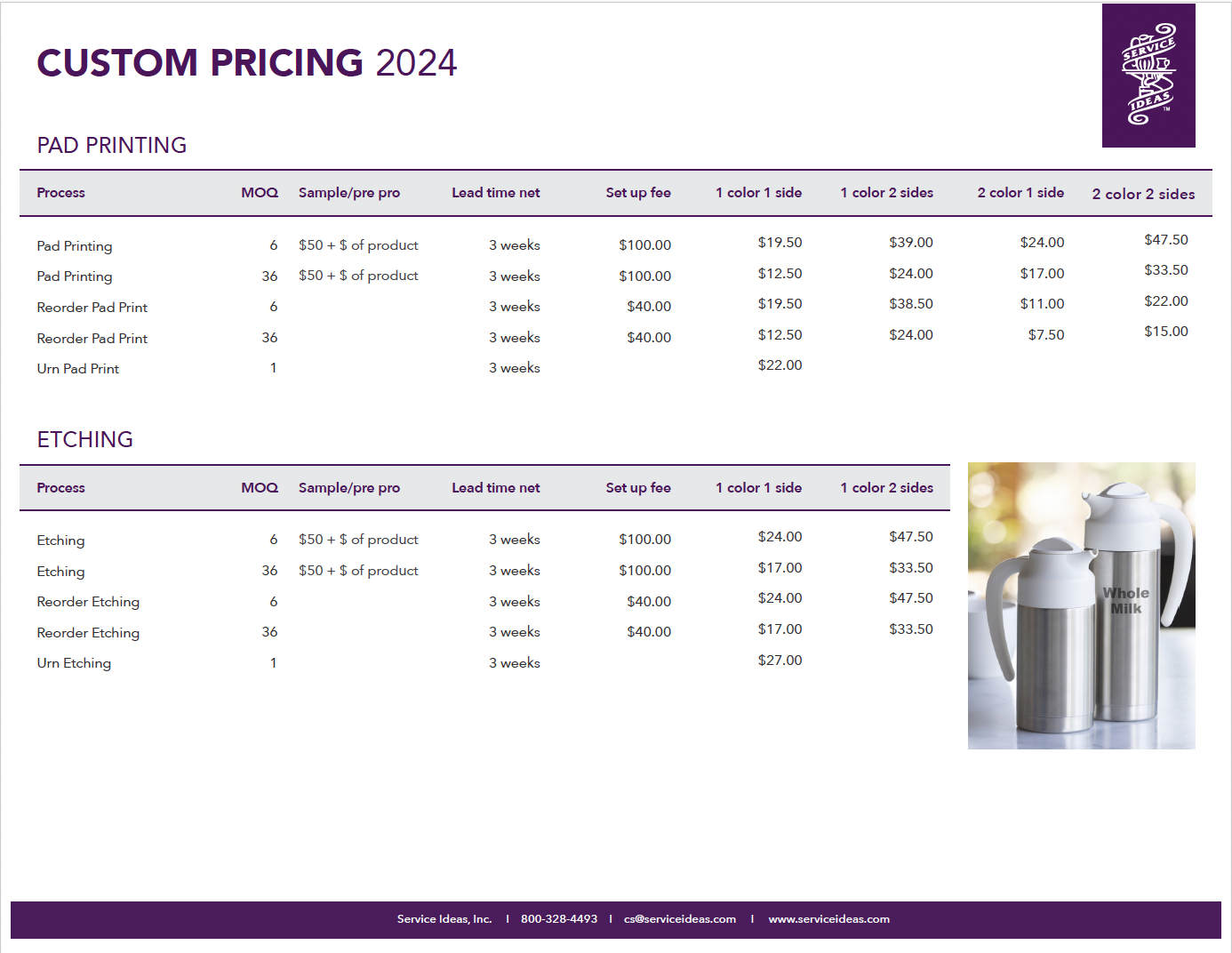
Task: Click the '2 color 1 side' column header
Action: tap(1020, 193)
